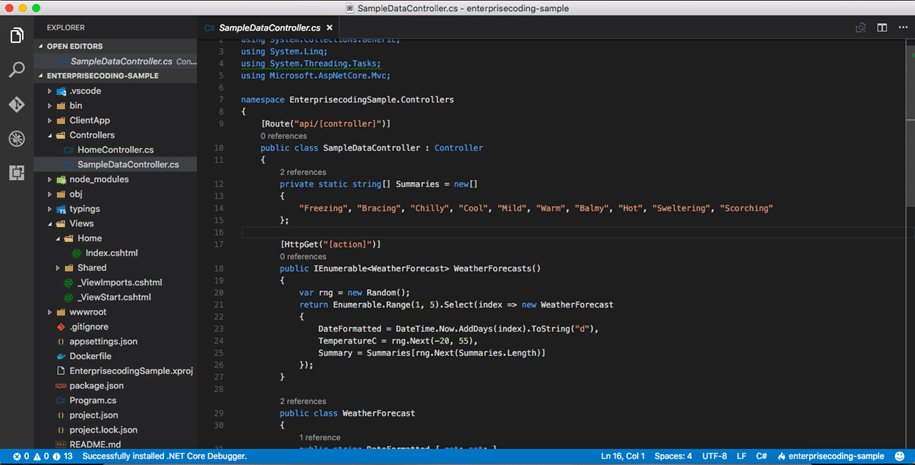915x465 pixels.
Task: Click the EXPLORER panel title
Action: coord(66,27)
